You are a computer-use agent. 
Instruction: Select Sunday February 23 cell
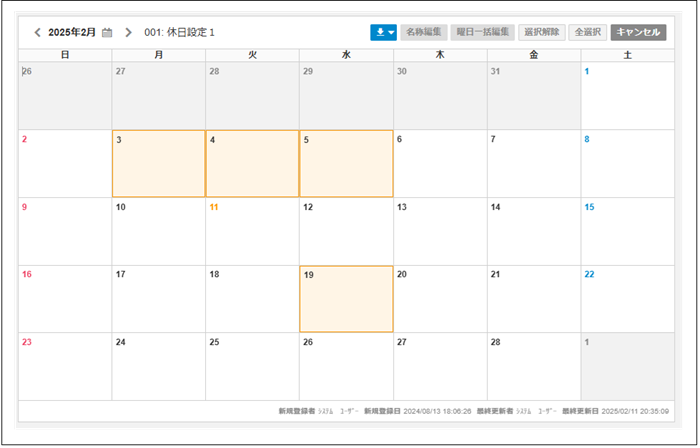click(65, 366)
